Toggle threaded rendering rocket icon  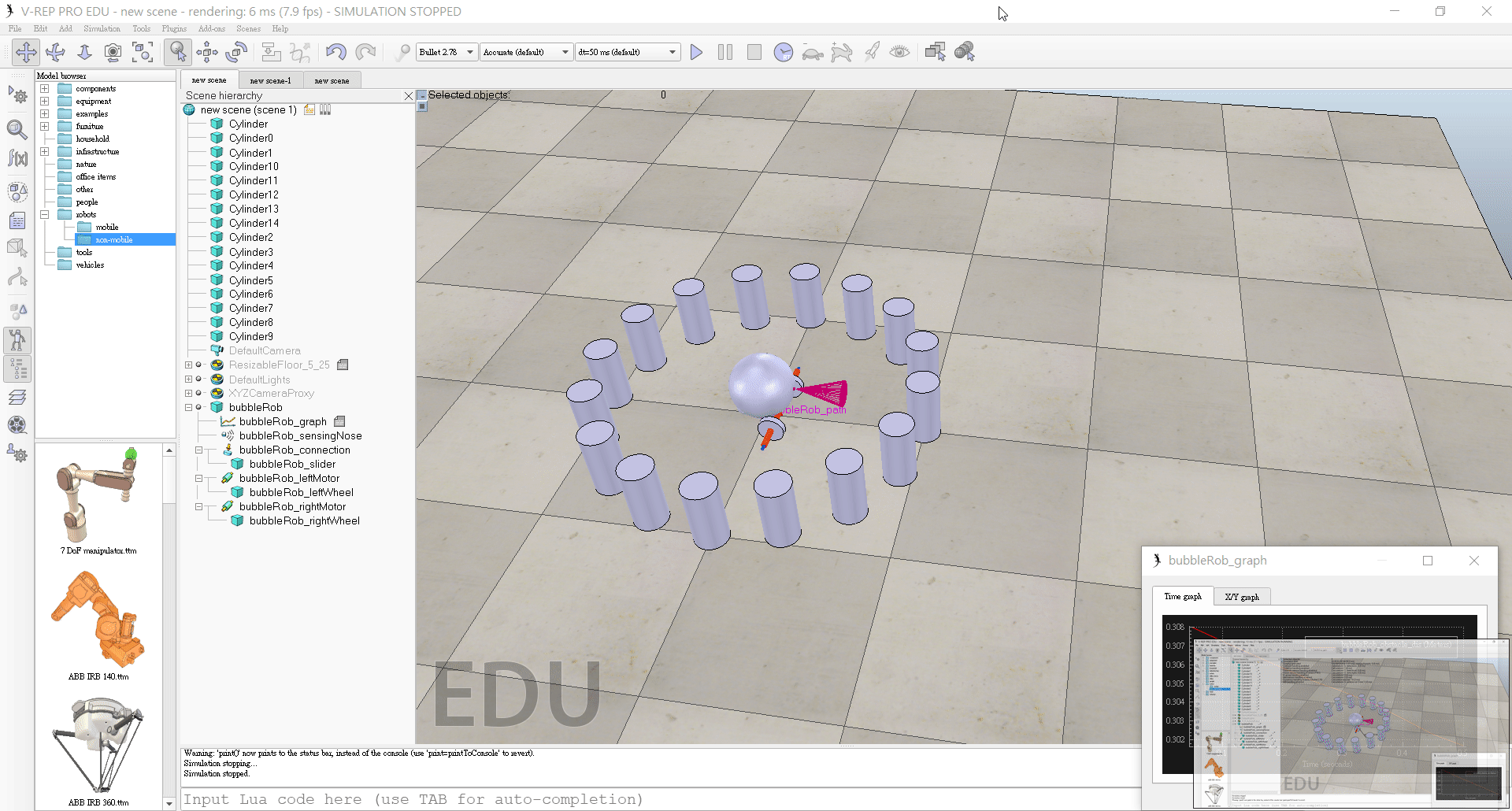pyautogui.click(x=871, y=52)
